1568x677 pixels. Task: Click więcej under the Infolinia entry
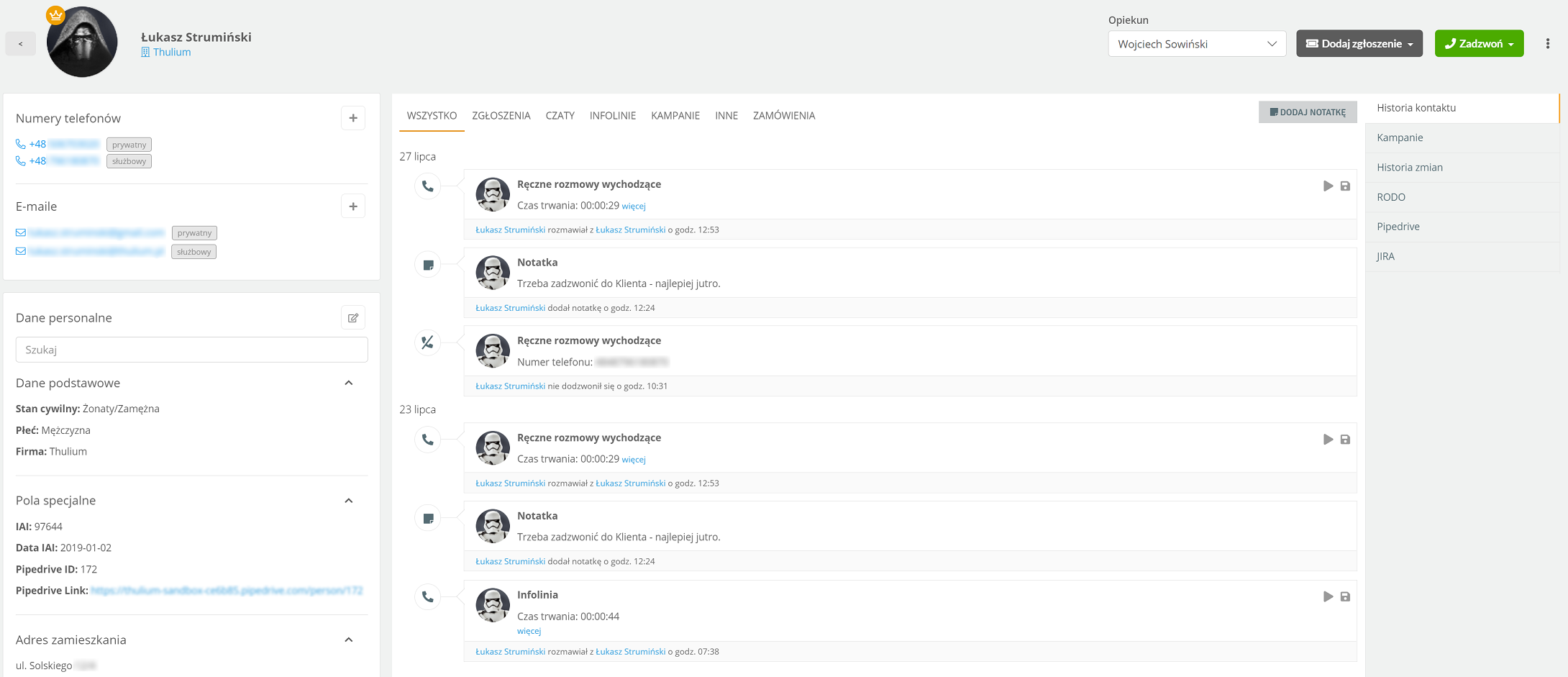pos(529,631)
